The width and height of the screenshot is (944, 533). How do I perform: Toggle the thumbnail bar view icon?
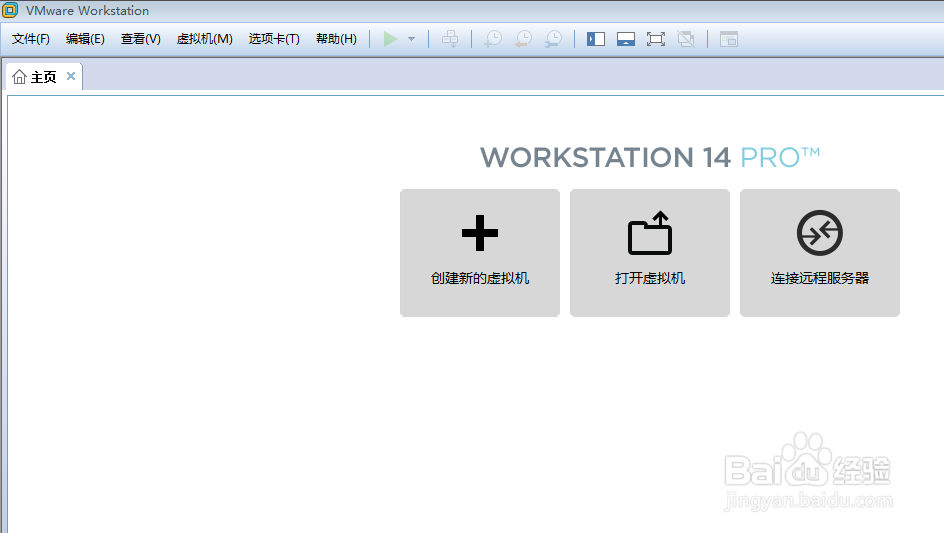[626, 39]
